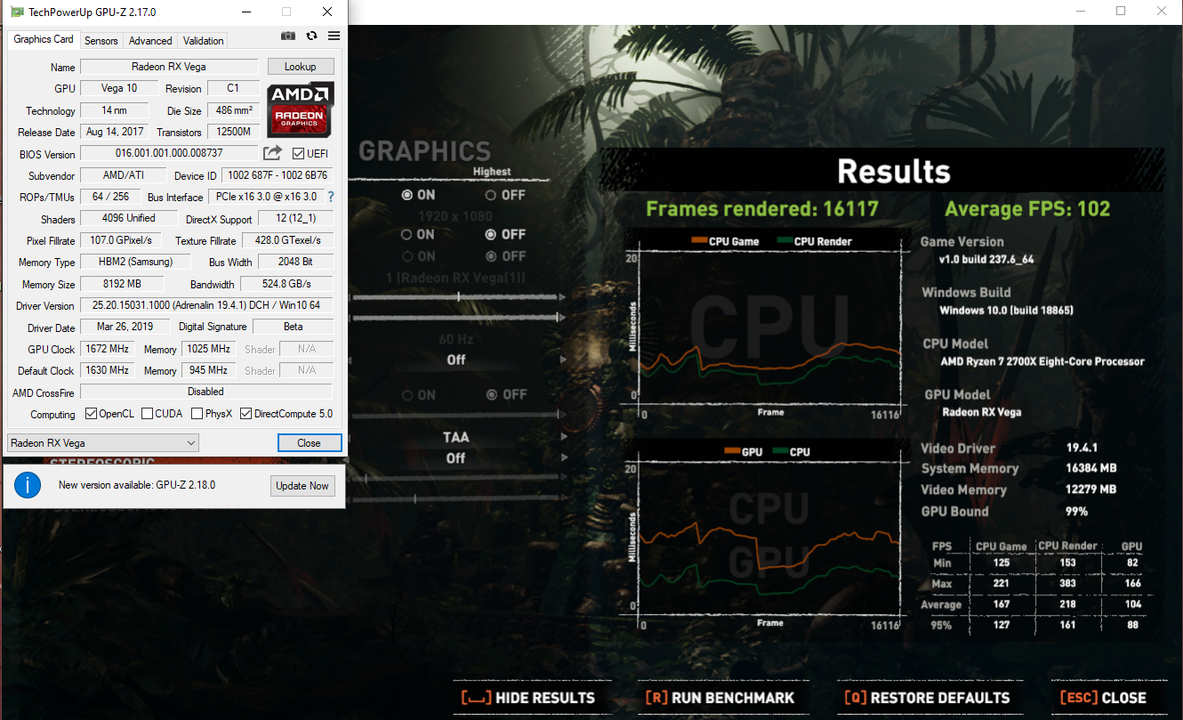Click the AMD CrossFire Disabled field
This screenshot has height=720, width=1183.
206,392
